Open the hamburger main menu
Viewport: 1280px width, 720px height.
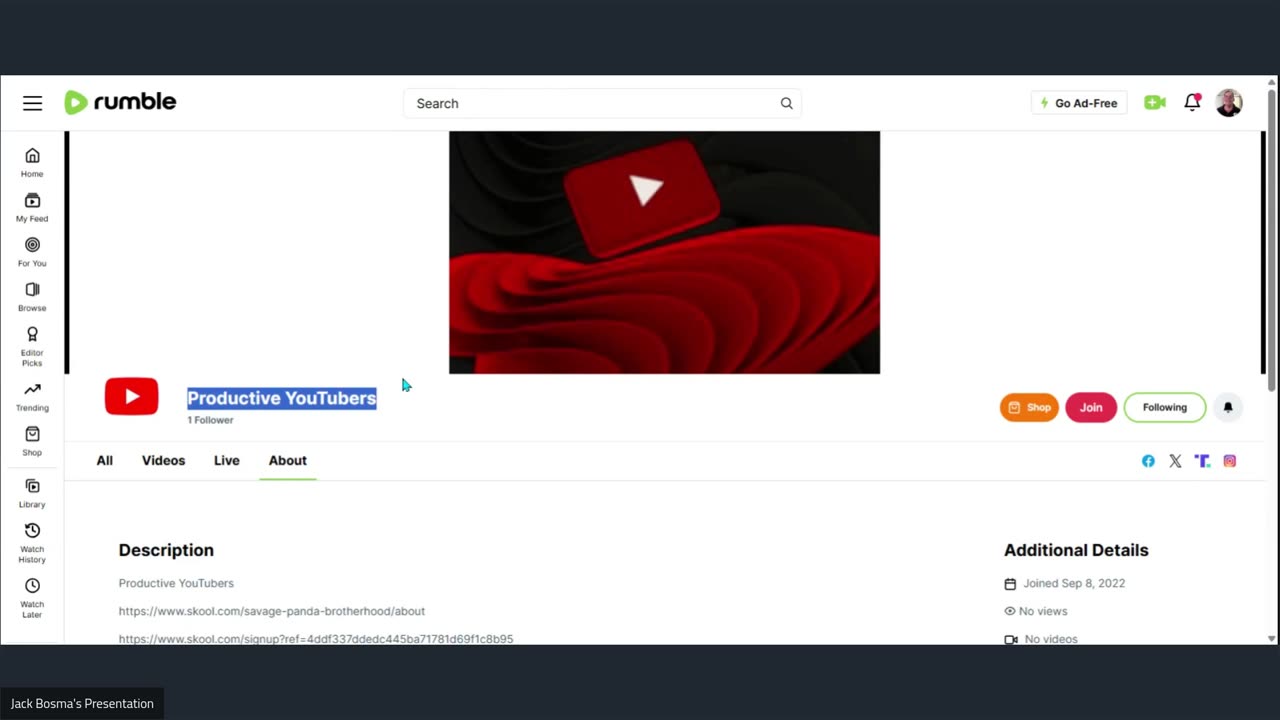(x=32, y=103)
